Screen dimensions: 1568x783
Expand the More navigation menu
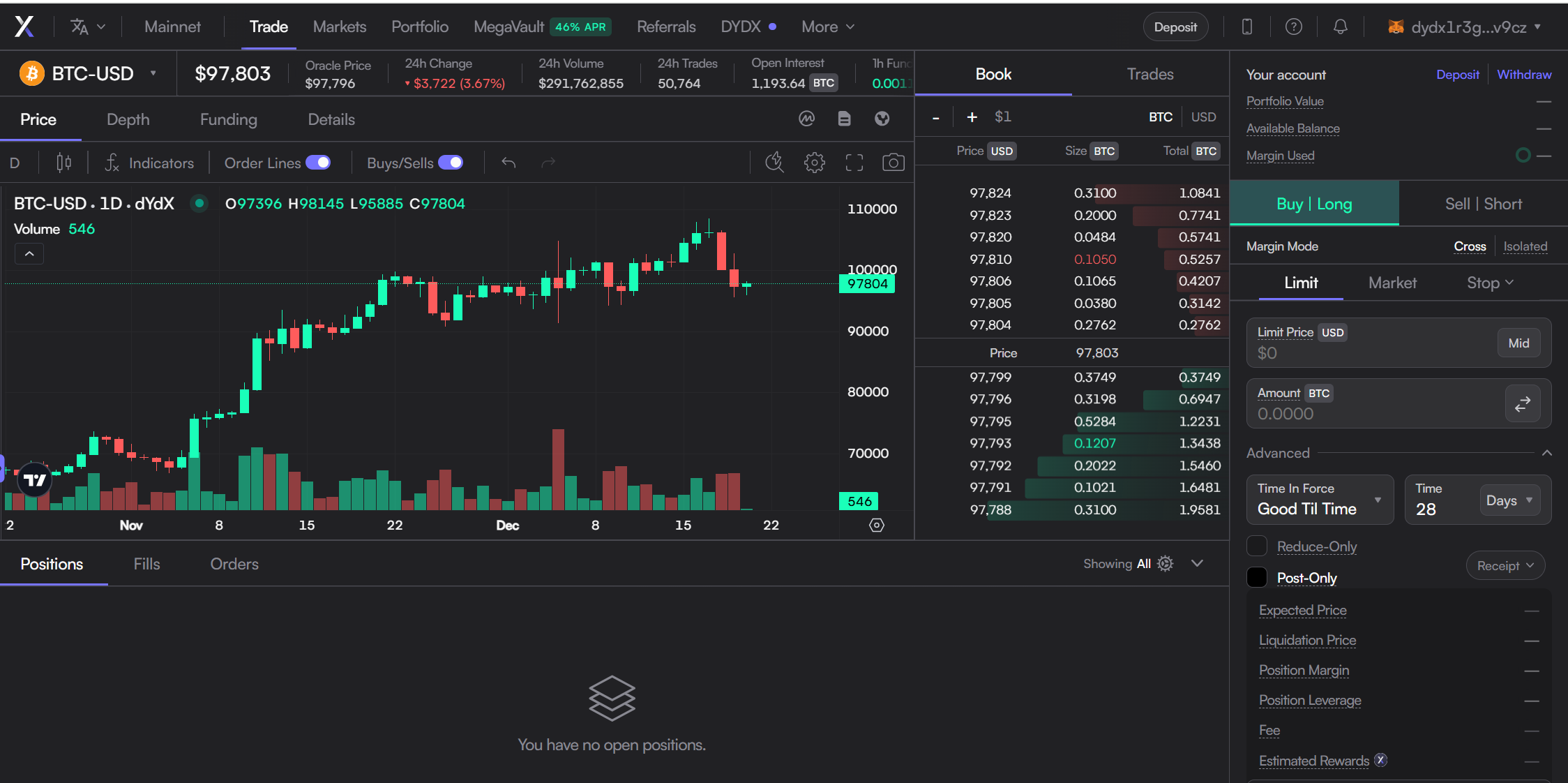pyautogui.click(x=828, y=27)
